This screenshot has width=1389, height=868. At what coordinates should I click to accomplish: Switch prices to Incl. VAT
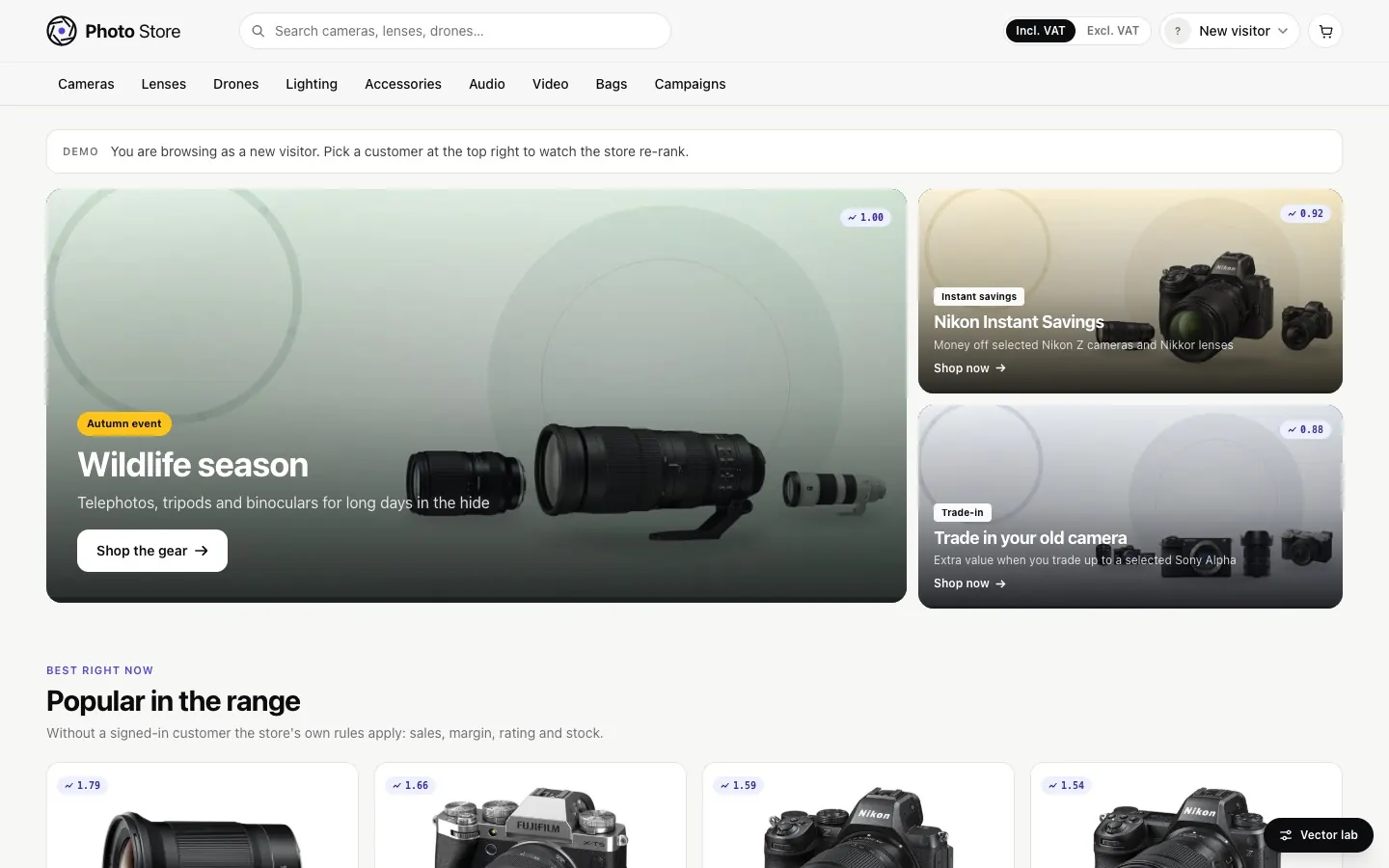[1040, 31]
